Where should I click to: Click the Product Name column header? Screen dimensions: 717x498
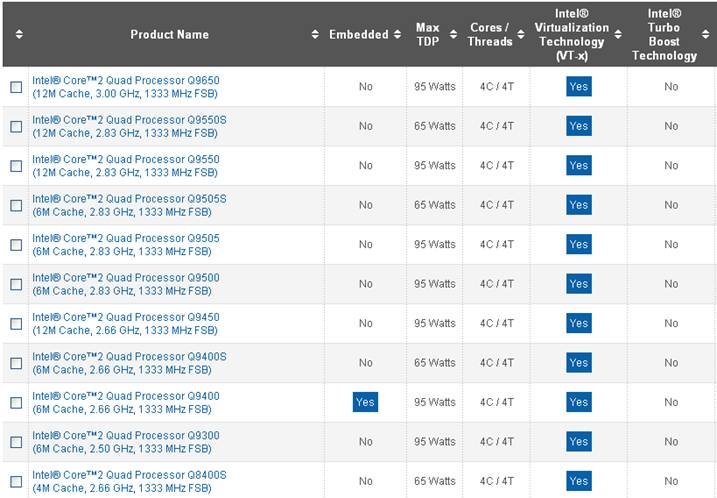pos(170,34)
